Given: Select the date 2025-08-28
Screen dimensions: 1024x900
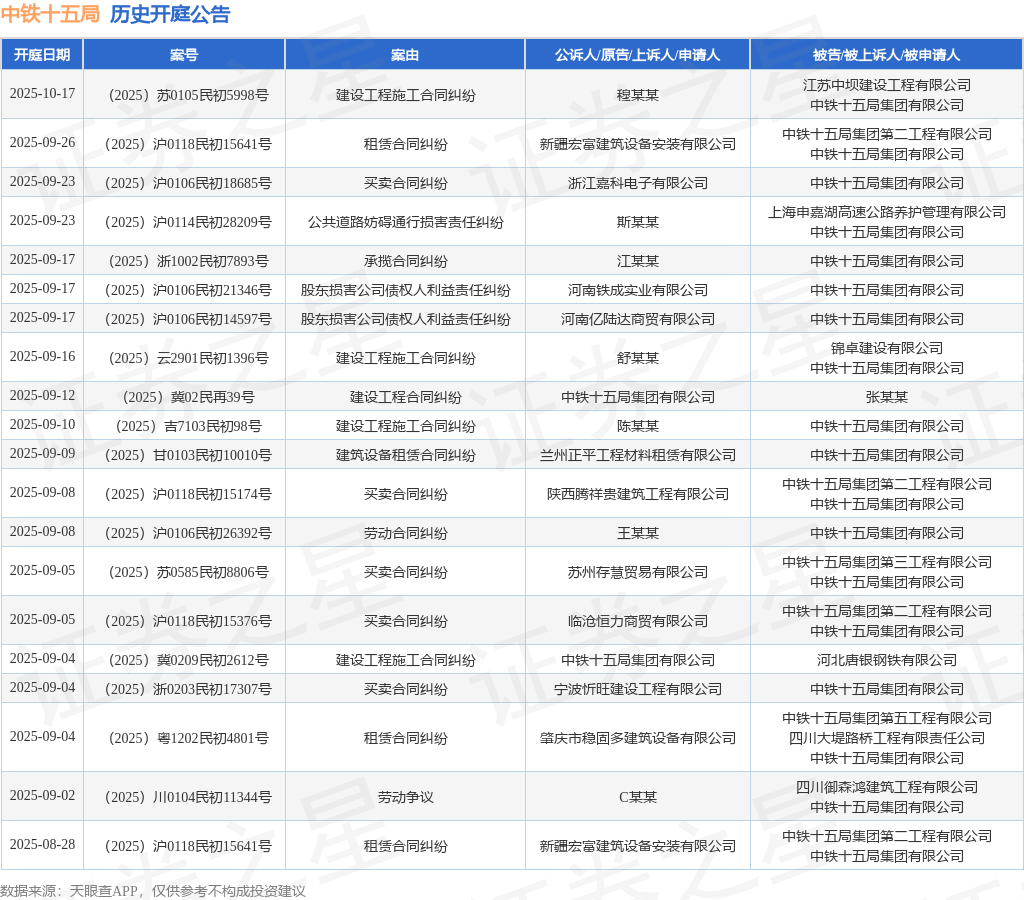Looking at the screenshot, I should 42,844.
